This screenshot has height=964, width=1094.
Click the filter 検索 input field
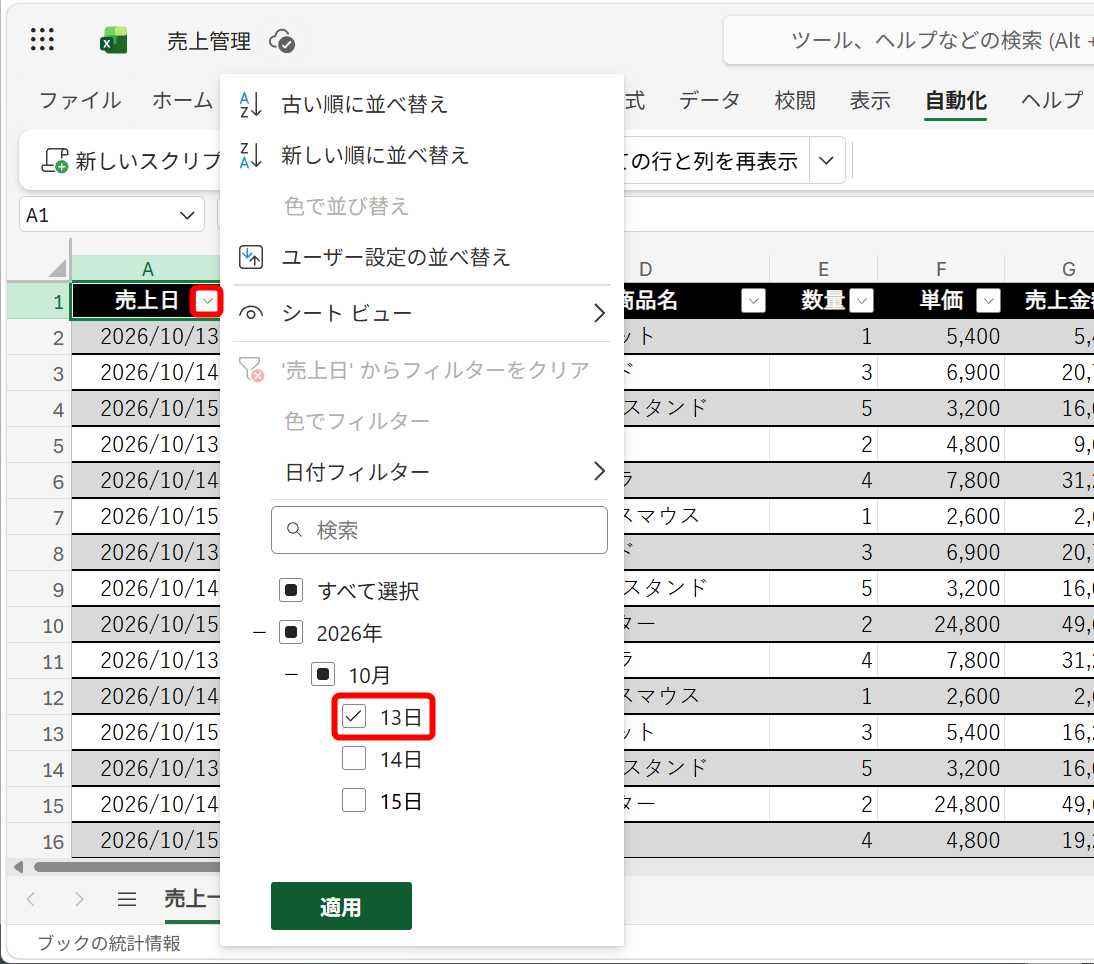tap(439, 530)
